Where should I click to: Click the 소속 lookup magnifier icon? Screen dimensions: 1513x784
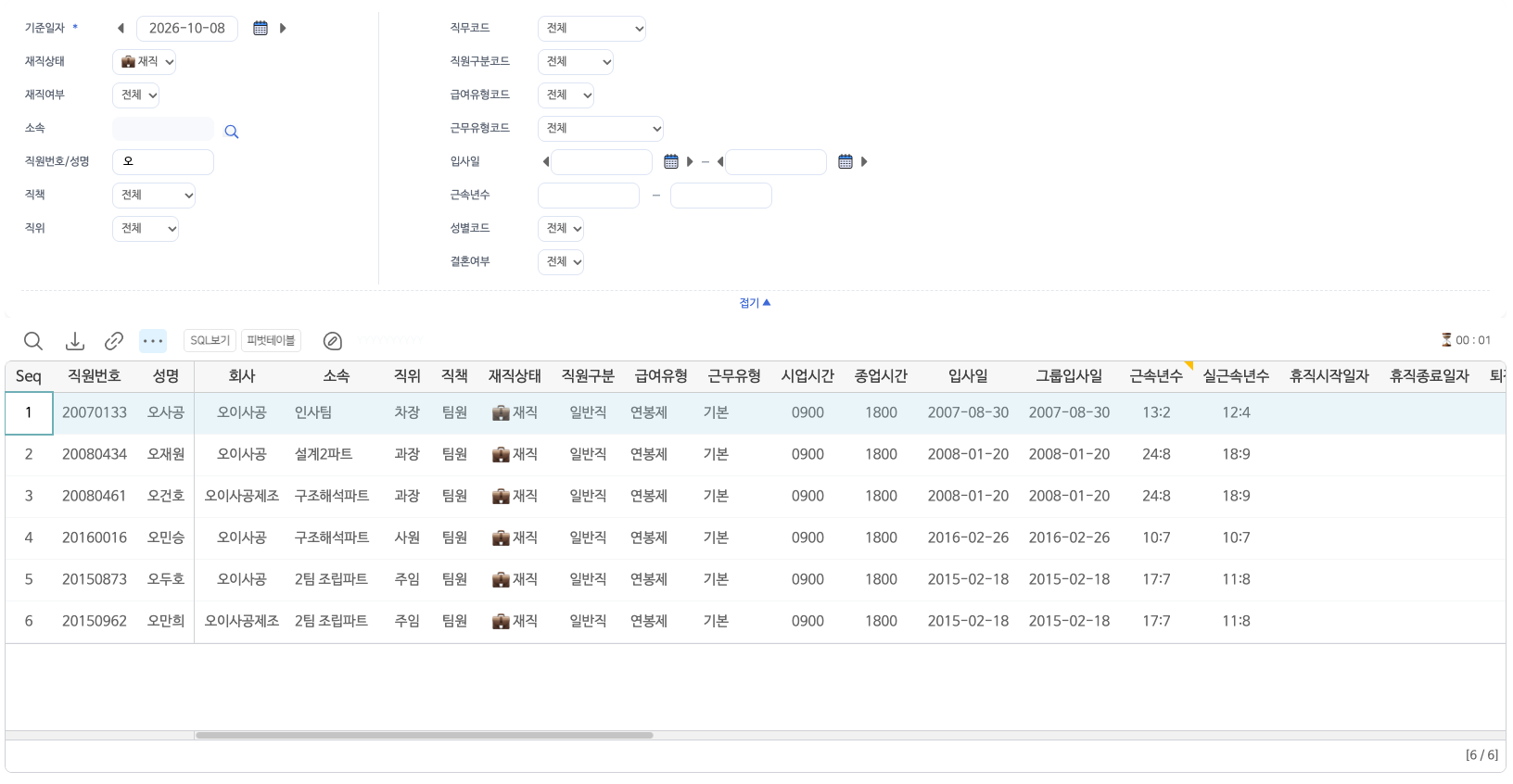[x=232, y=132]
